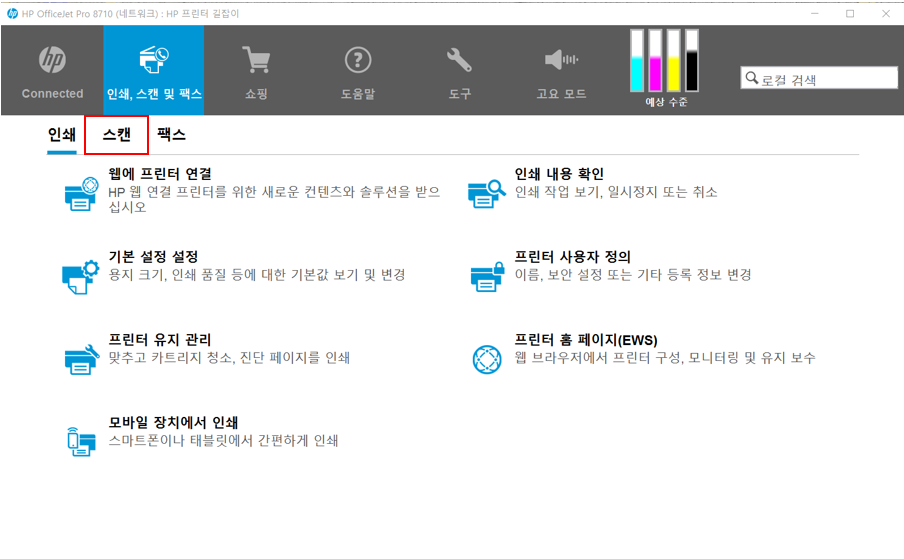Click the 스마트폰이나 태블릿에서 간편하게 인쇄 description
This screenshot has height=559, width=904.
click(x=224, y=441)
